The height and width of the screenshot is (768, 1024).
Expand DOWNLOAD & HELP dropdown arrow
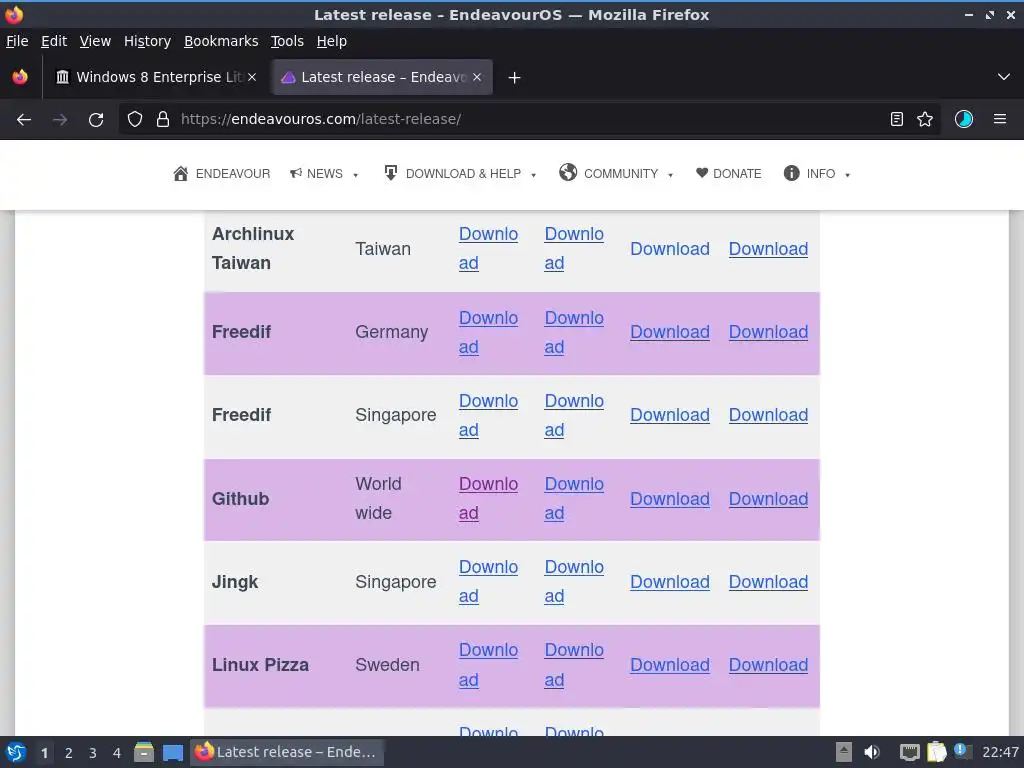(534, 175)
